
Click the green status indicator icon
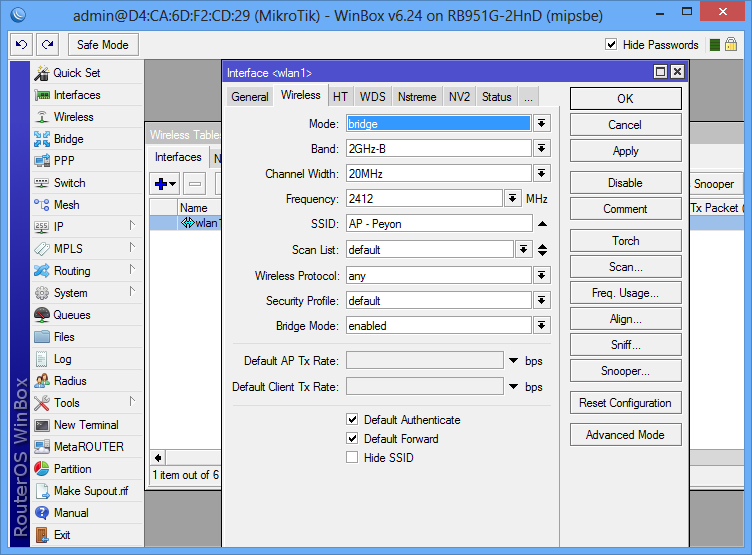pyautogui.click(x=715, y=45)
